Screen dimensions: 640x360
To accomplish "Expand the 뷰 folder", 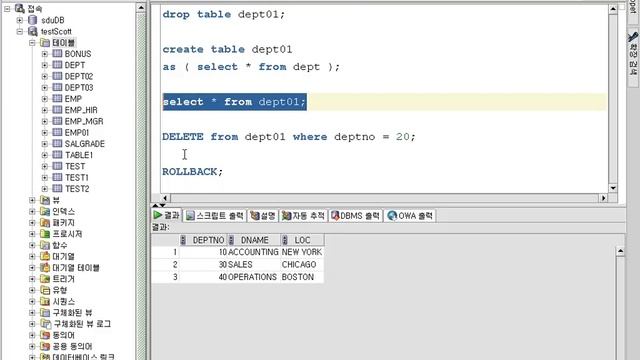I will (32, 200).
